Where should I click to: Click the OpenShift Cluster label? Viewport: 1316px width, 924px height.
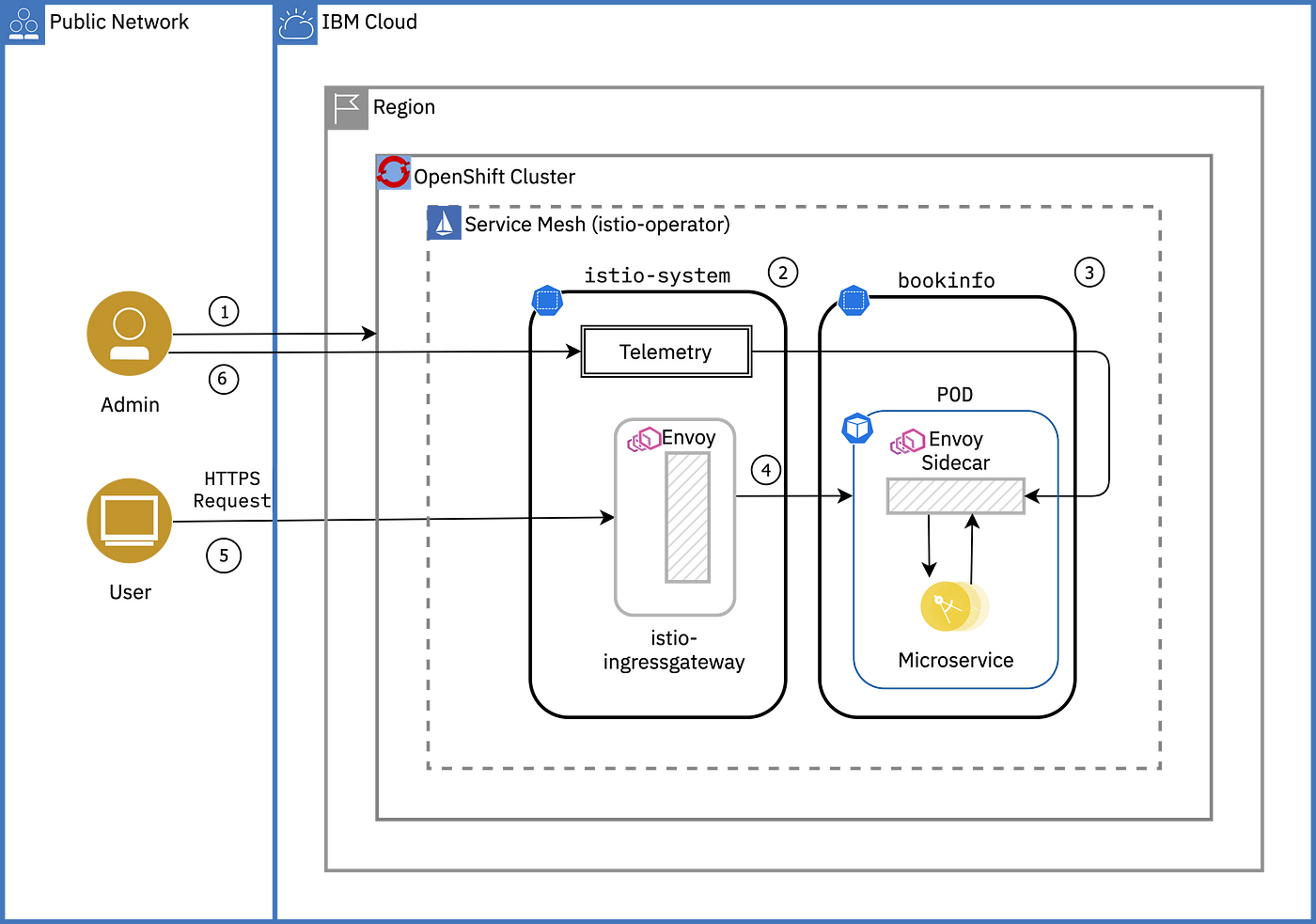pyautogui.click(x=494, y=177)
